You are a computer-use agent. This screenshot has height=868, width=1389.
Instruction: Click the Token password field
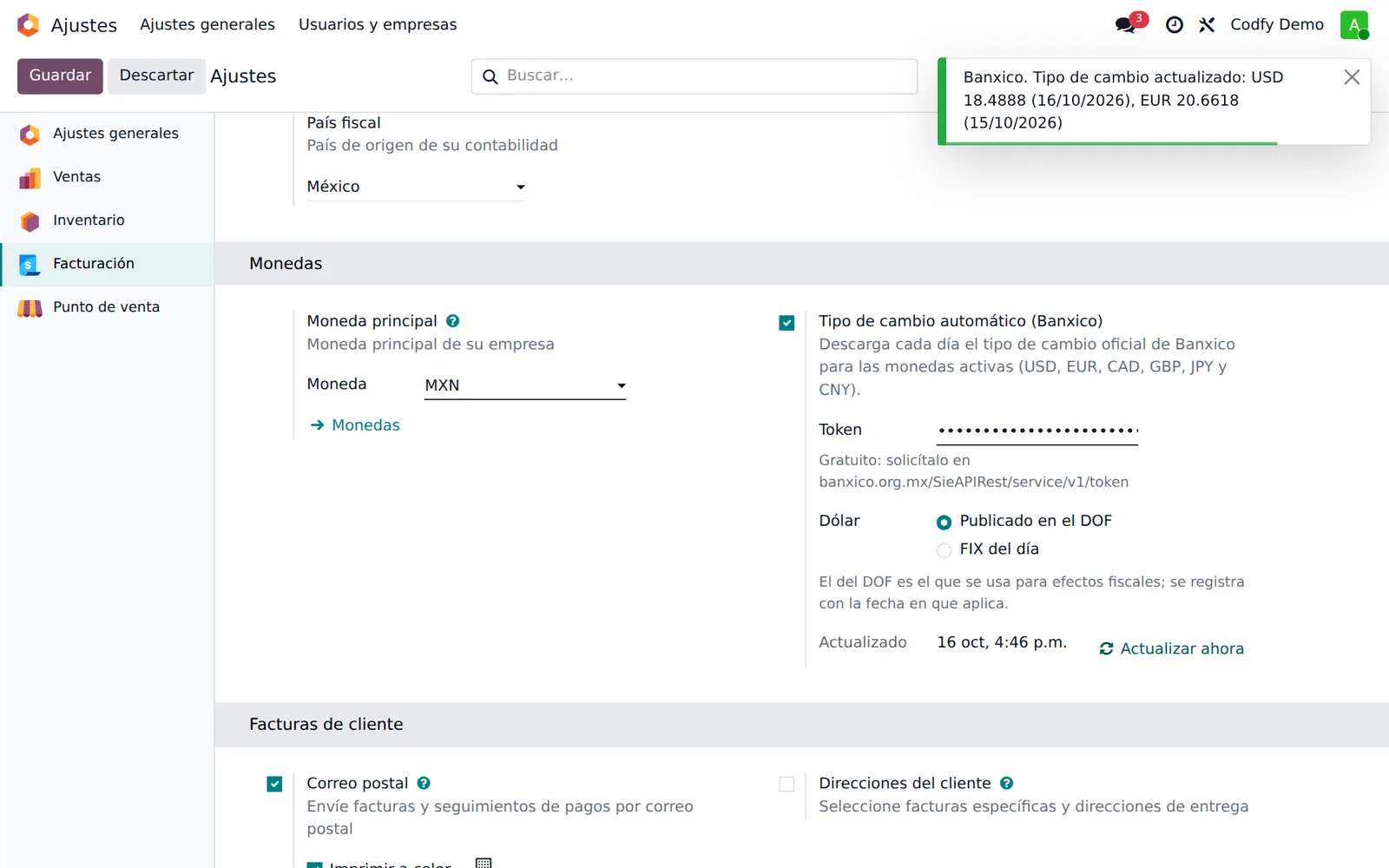coord(1037,431)
